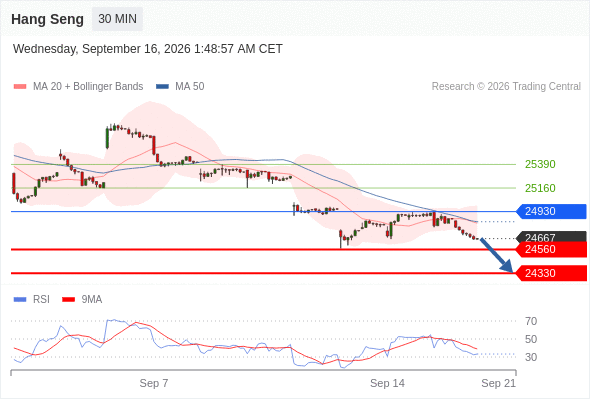Click the RSI 30 scale label
This screenshot has width=590, height=400.
(531, 357)
